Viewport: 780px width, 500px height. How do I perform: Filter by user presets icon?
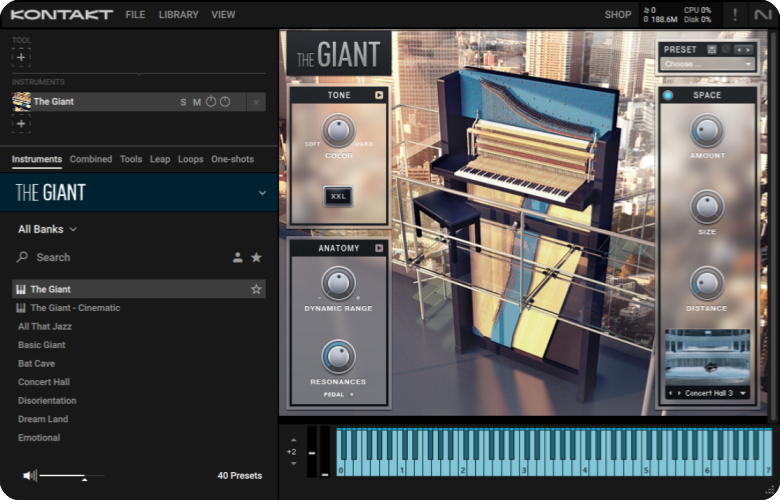point(237,257)
